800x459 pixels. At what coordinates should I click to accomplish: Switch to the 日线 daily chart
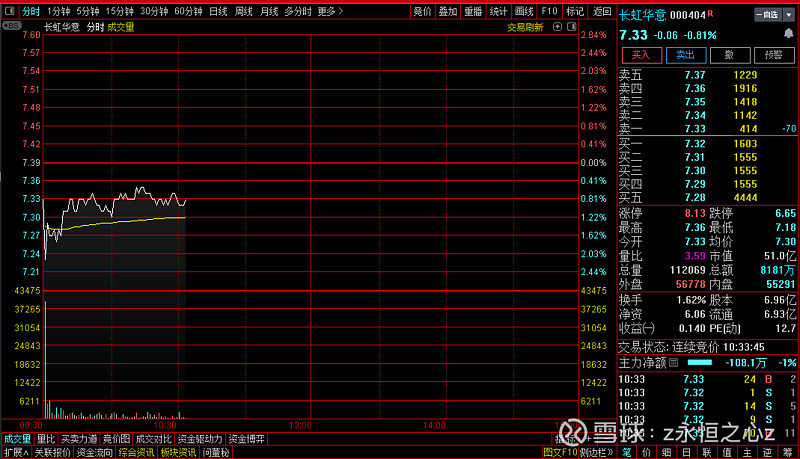tap(218, 11)
